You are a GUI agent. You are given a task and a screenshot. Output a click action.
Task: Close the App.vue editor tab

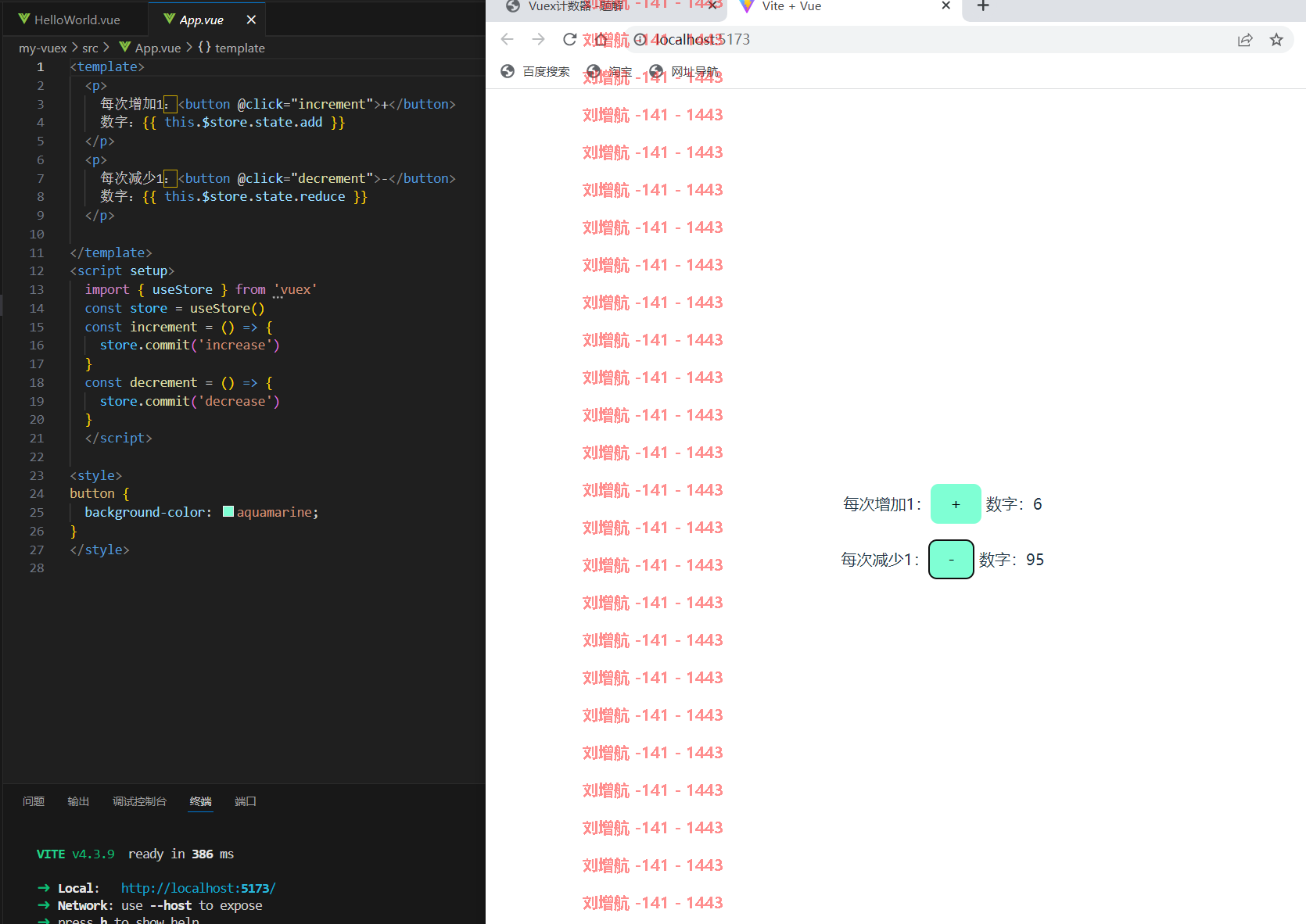(x=251, y=20)
